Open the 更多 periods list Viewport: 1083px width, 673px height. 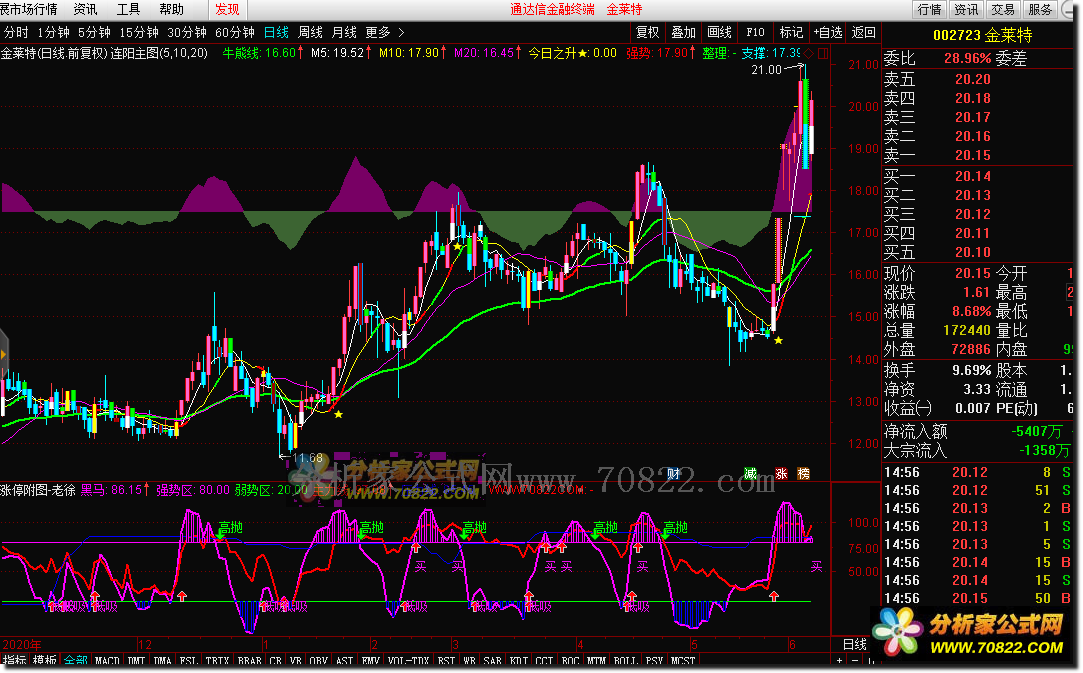coord(378,32)
